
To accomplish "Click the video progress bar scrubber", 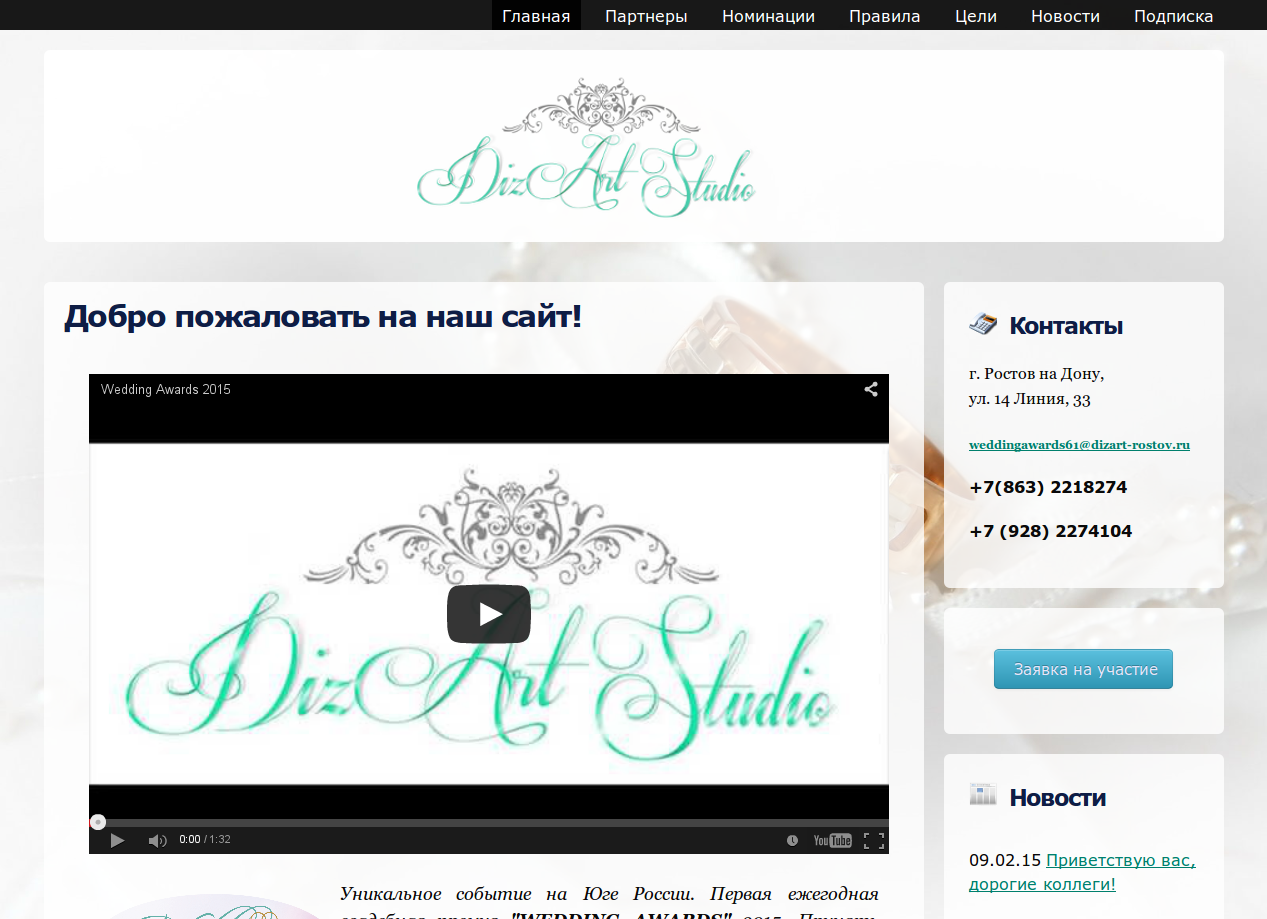I will tap(97, 822).
